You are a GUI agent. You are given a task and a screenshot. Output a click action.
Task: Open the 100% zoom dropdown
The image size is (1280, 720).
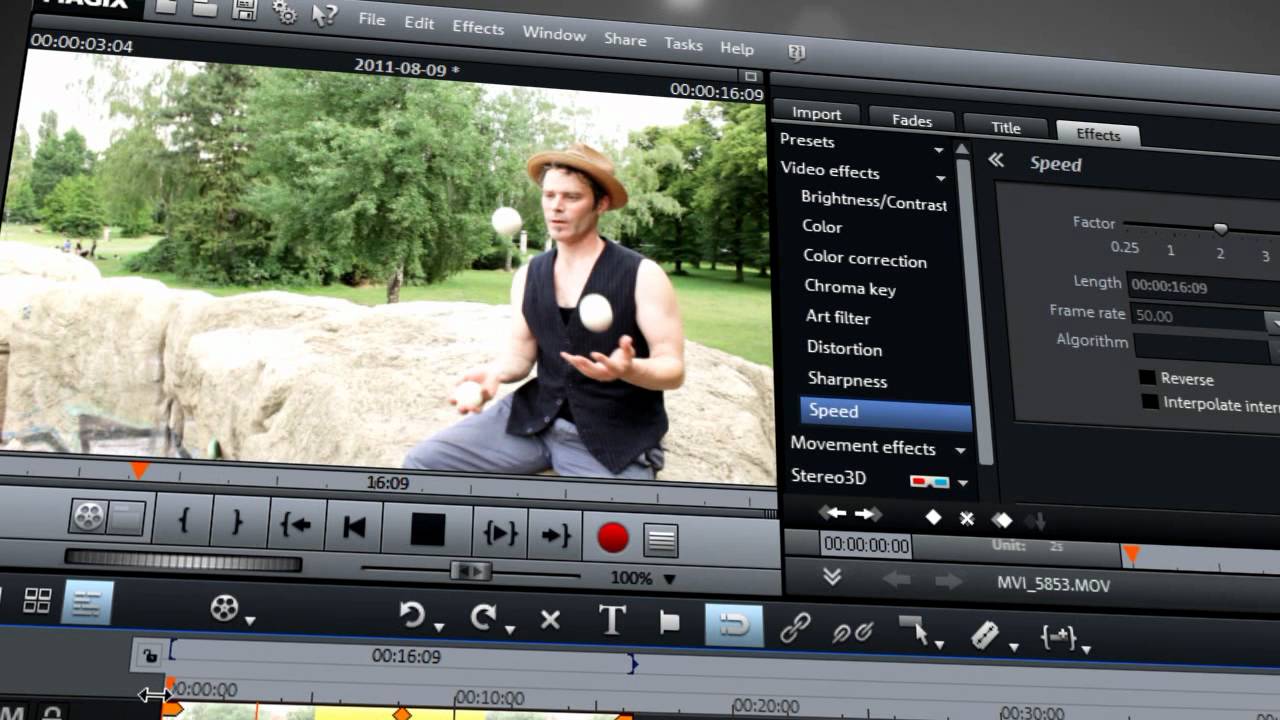click(x=670, y=579)
